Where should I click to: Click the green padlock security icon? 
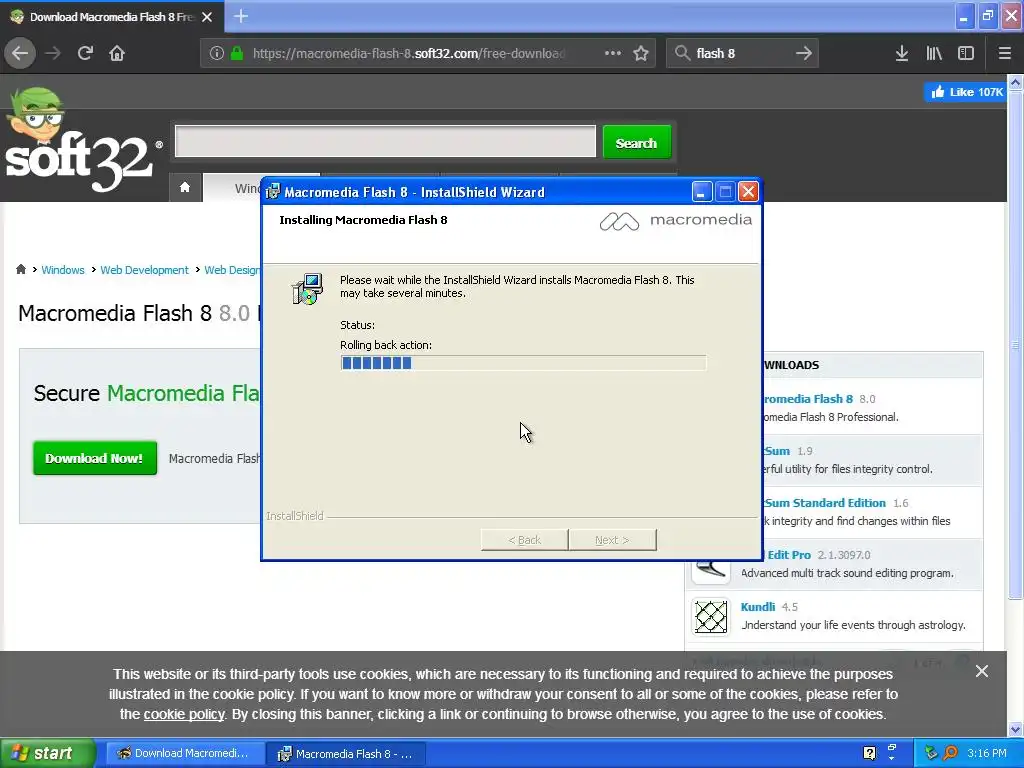click(x=237, y=54)
